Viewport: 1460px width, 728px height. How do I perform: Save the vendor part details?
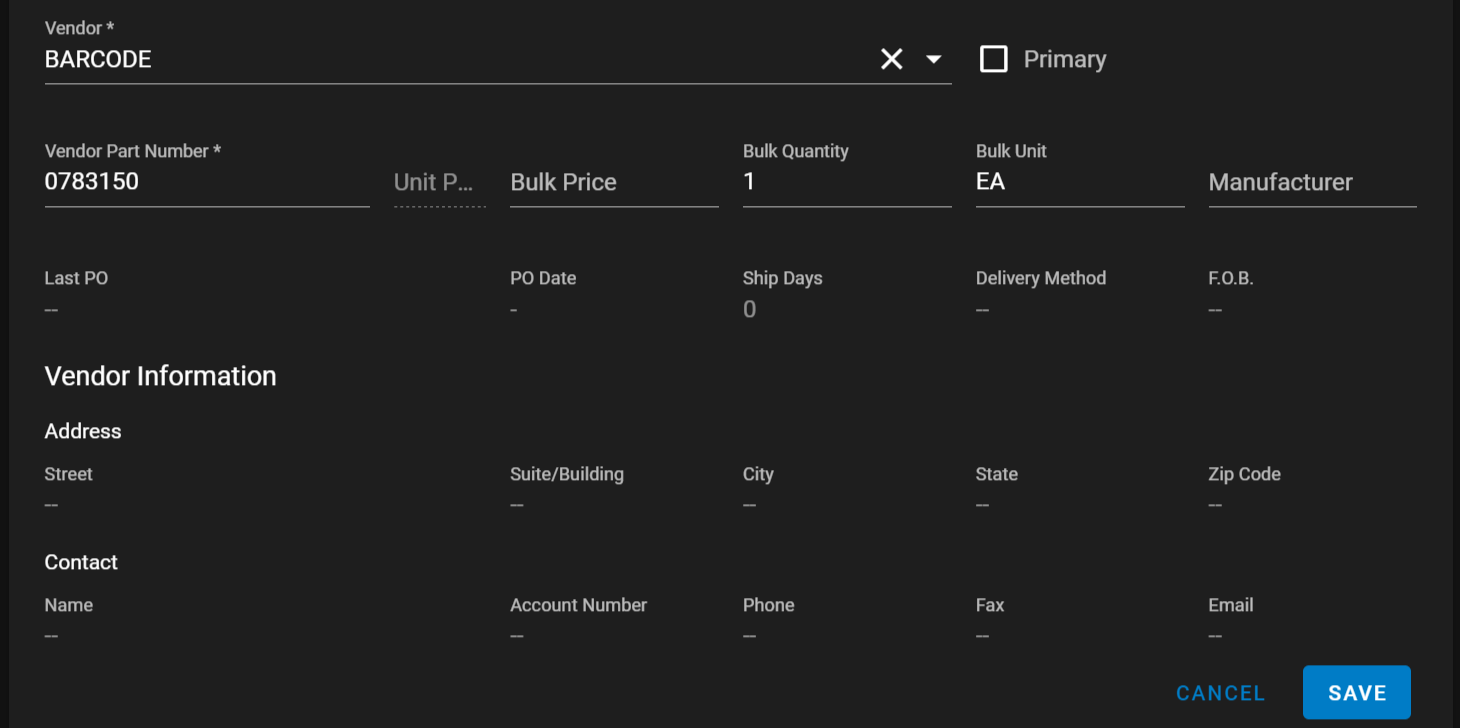tap(1356, 693)
